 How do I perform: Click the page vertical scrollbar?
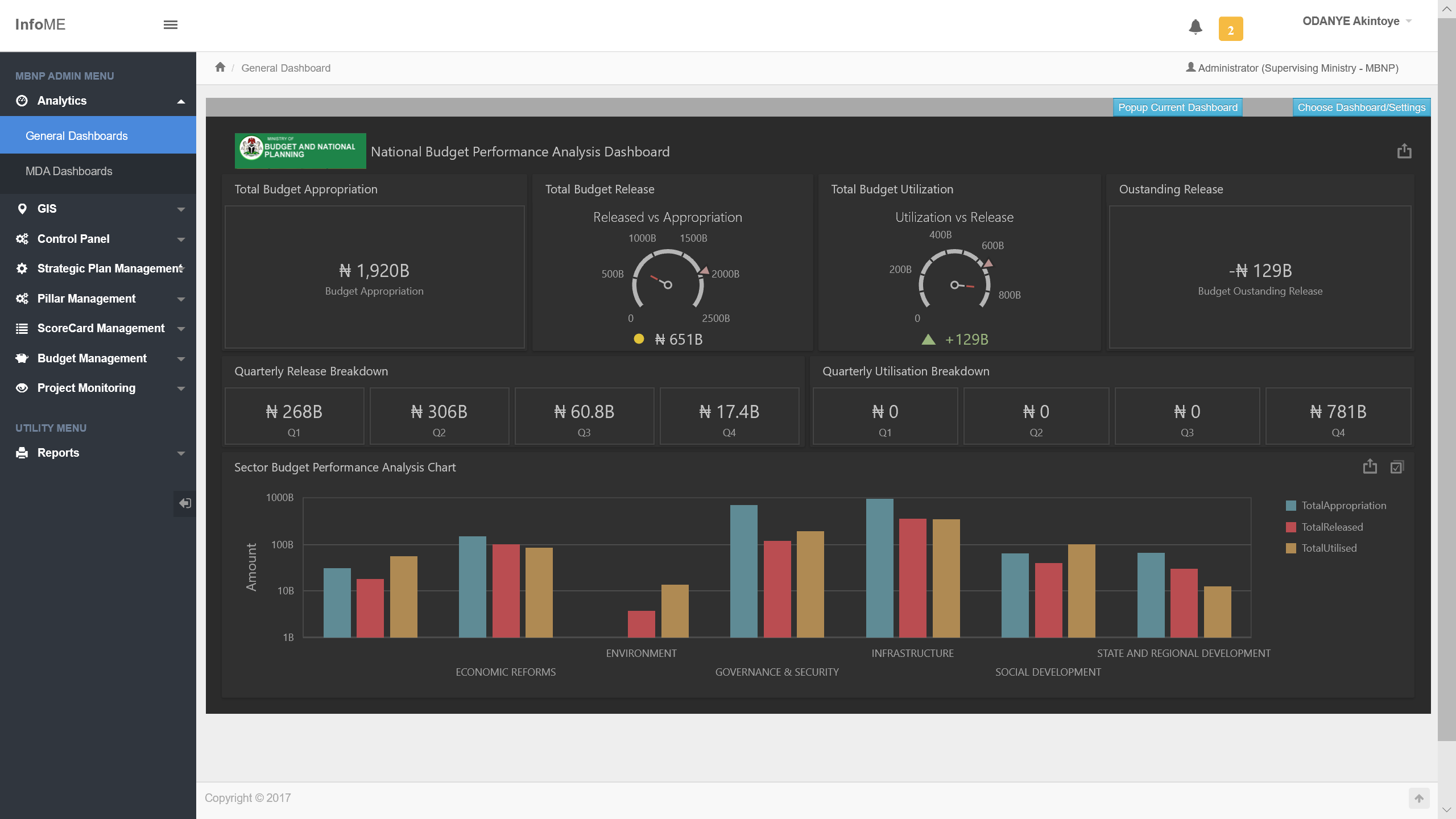(1446, 379)
